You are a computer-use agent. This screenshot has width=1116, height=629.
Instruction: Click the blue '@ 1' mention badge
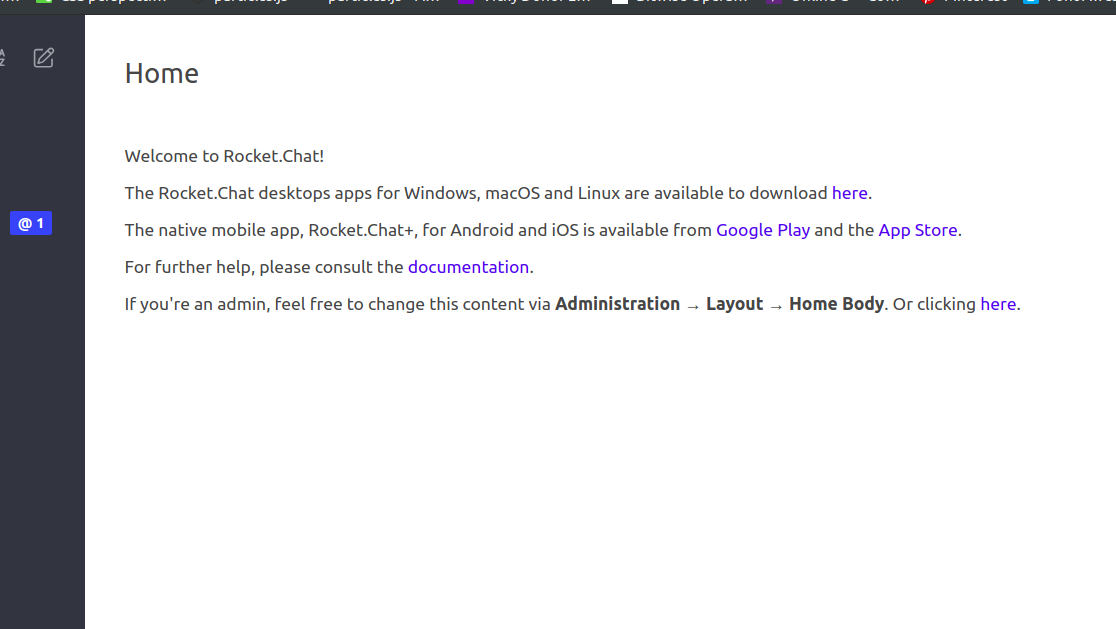(30, 223)
